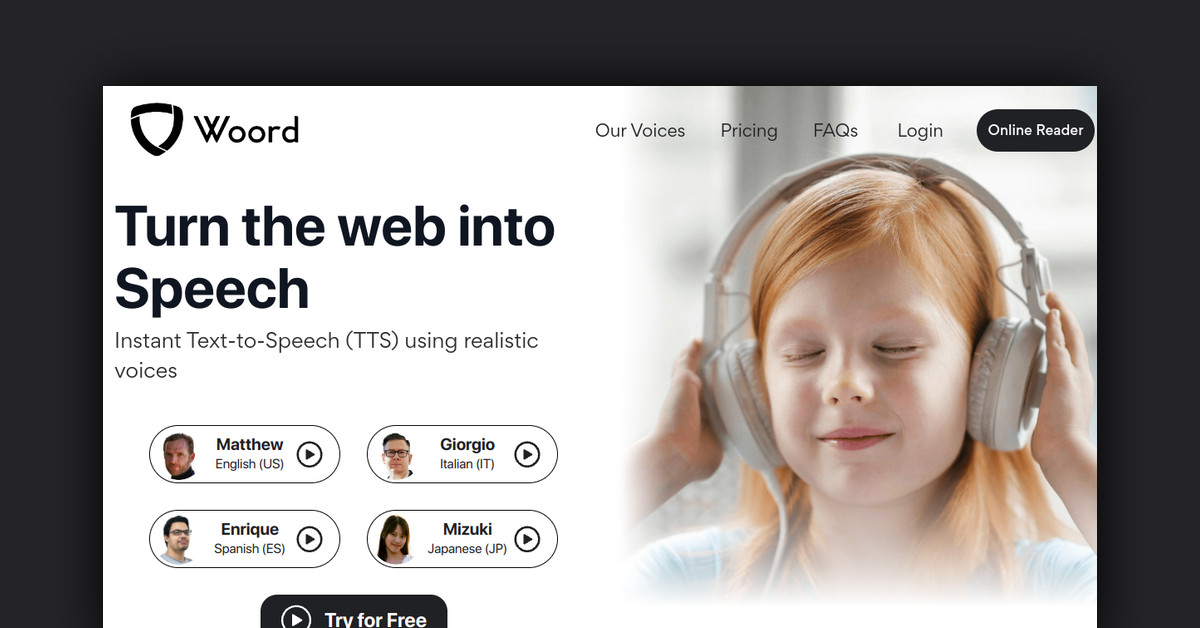Play Enrique's Spanish voice sample
This screenshot has width=1200, height=628.
(309, 540)
